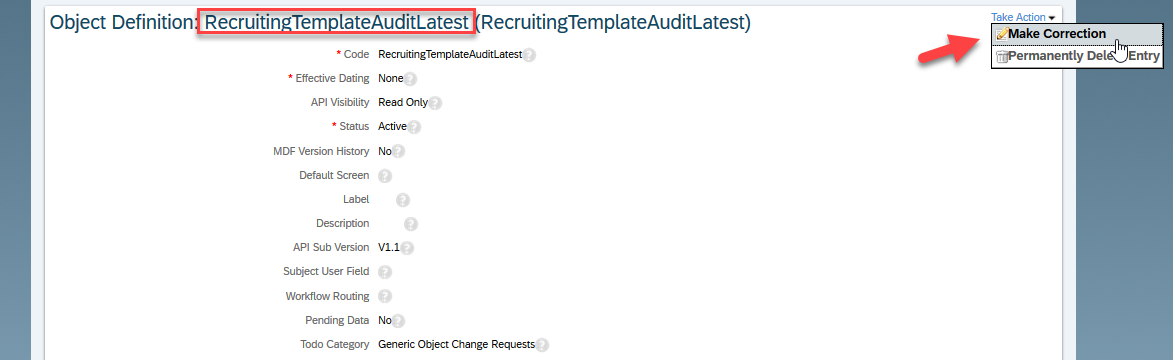This screenshot has height=360, width=1173.
Task: Click the pencil icon on Make Correction
Action: [1002, 34]
